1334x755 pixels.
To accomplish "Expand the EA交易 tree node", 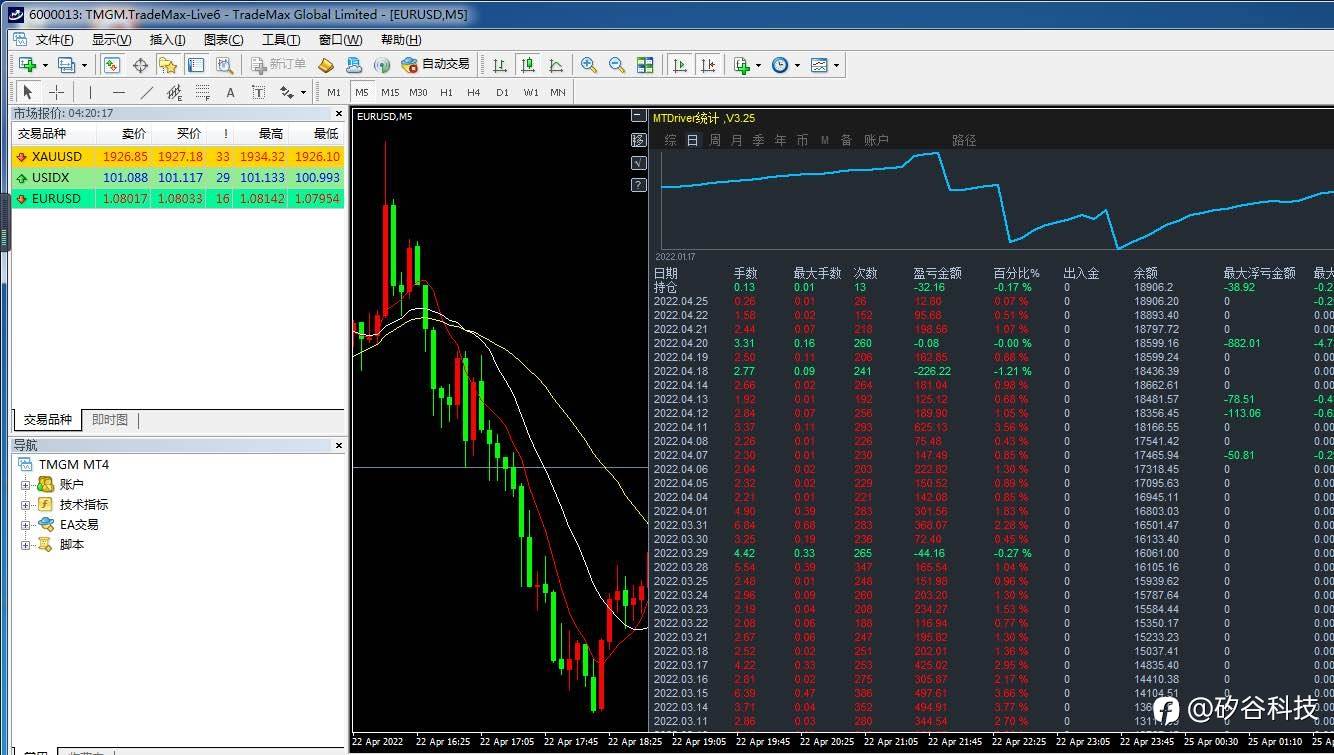I will pyautogui.click(x=26, y=525).
